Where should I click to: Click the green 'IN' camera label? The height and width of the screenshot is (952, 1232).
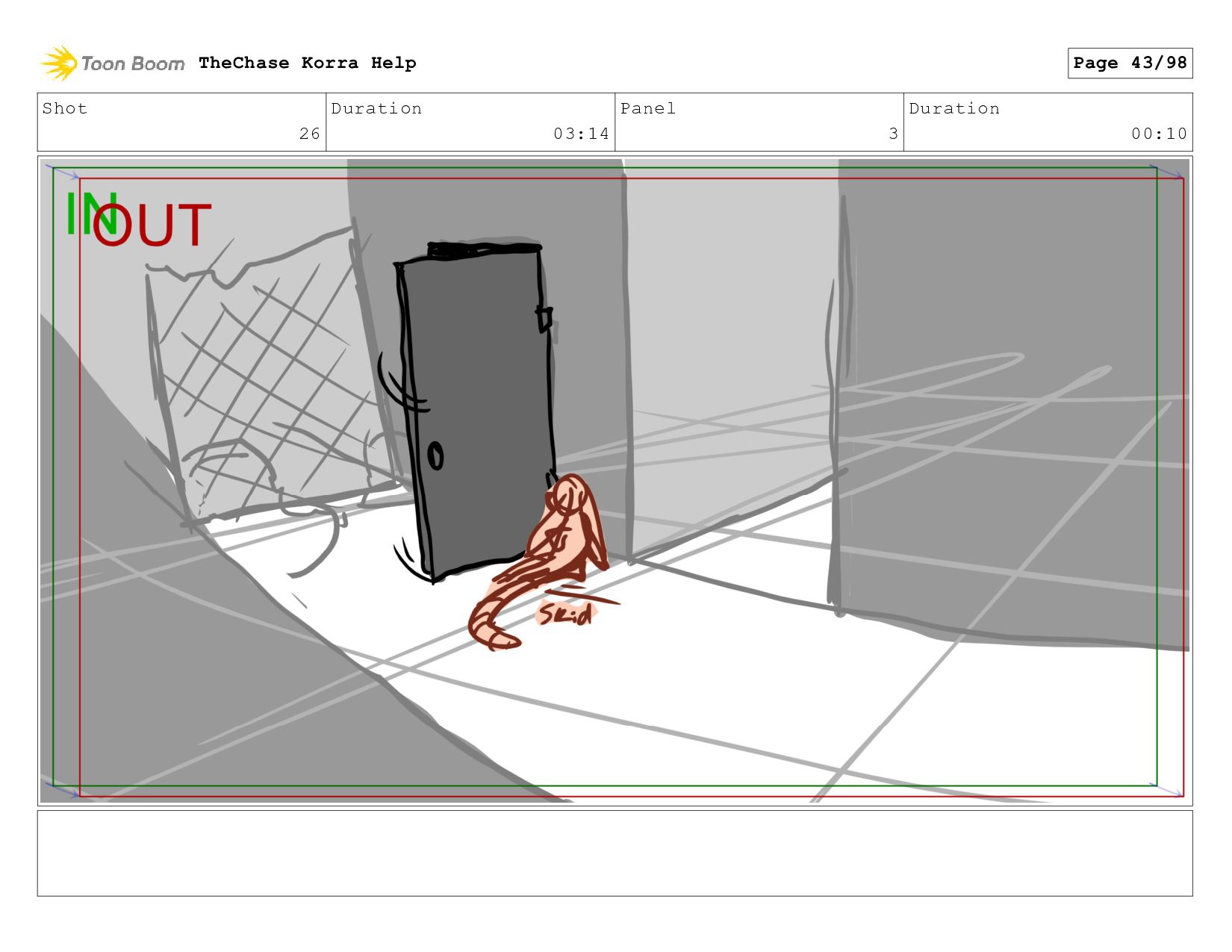click(91, 214)
